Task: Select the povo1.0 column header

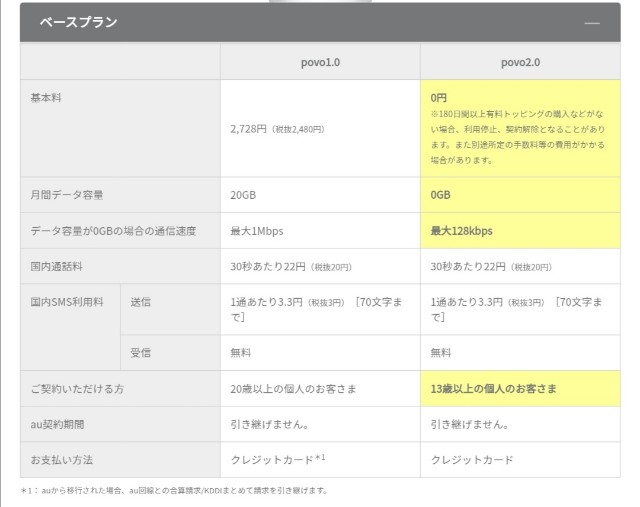Action: 320,62
